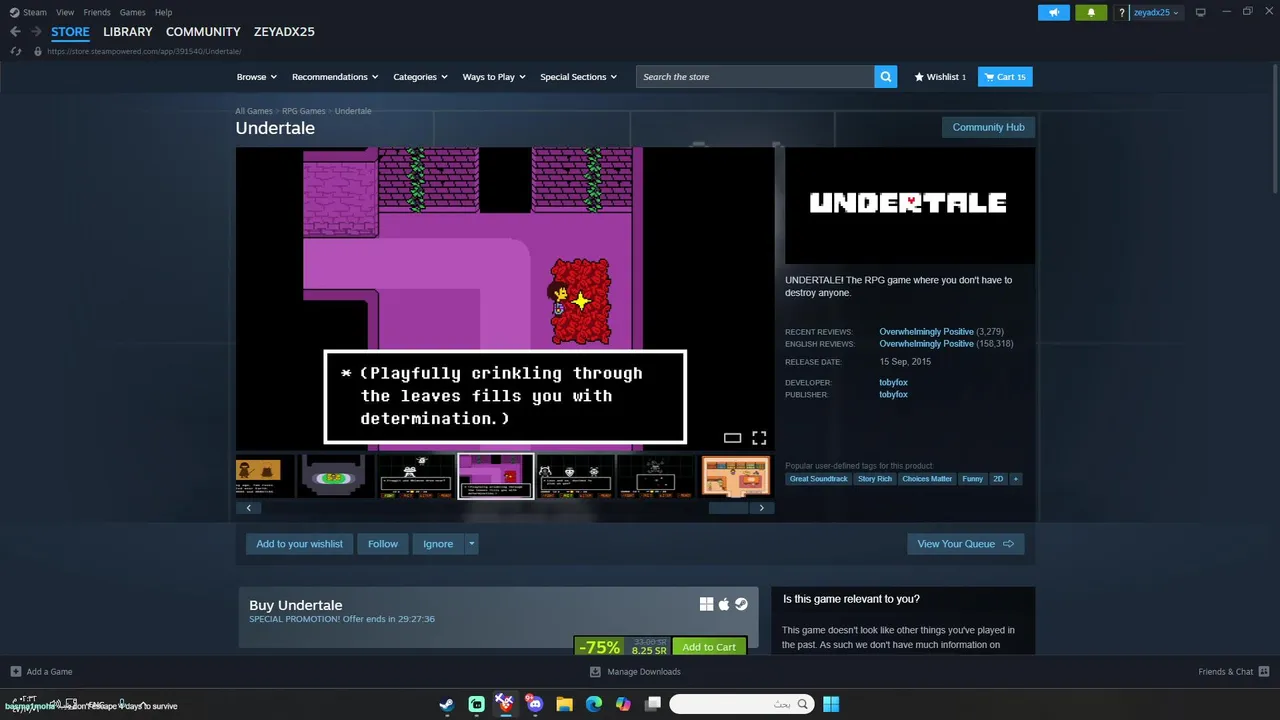Switch to the COMMUNITY tab
The height and width of the screenshot is (720, 1280).
(203, 32)
